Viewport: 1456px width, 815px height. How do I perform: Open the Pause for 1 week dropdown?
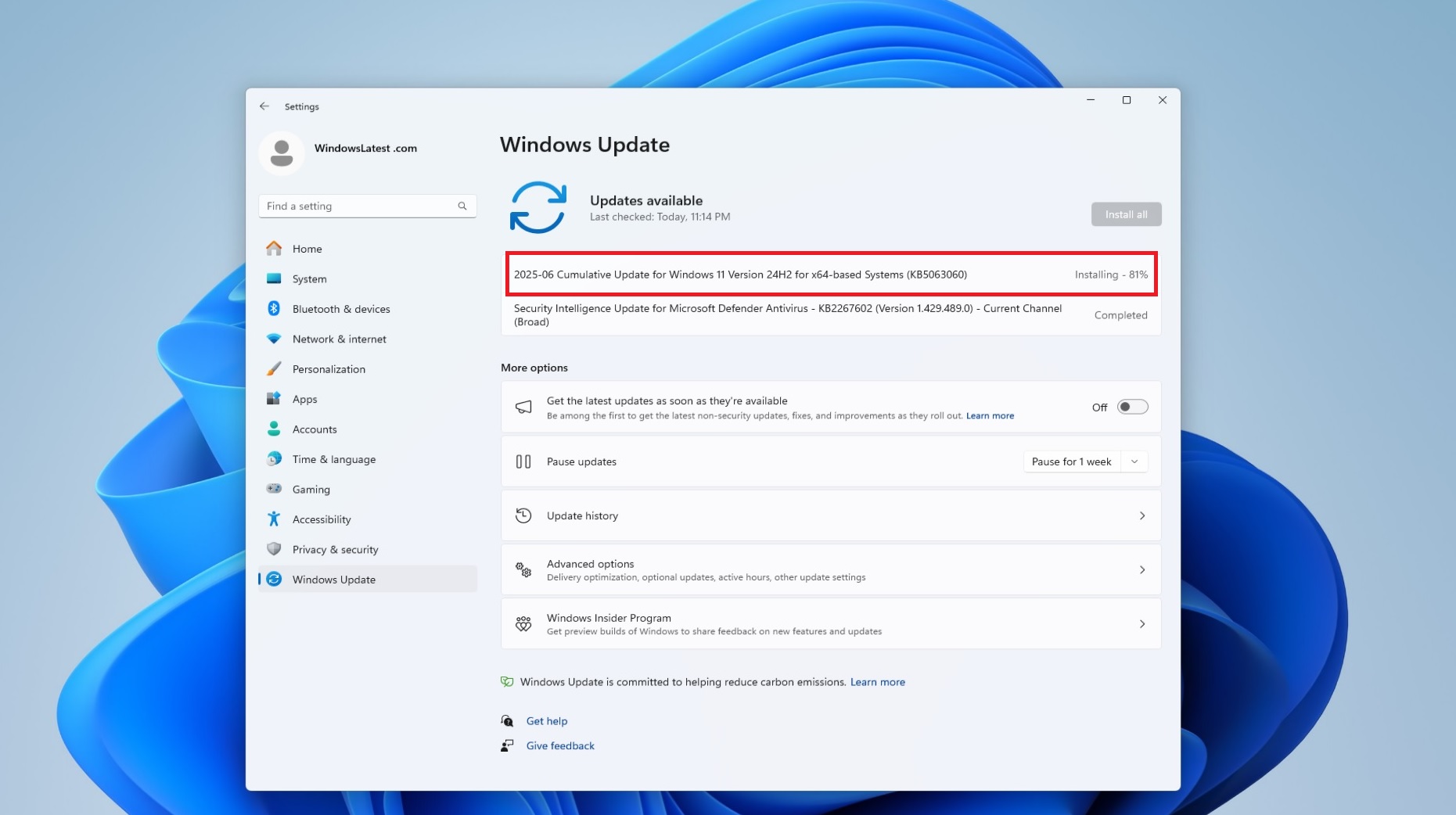pyautogui.click(x=1134, y=461)
